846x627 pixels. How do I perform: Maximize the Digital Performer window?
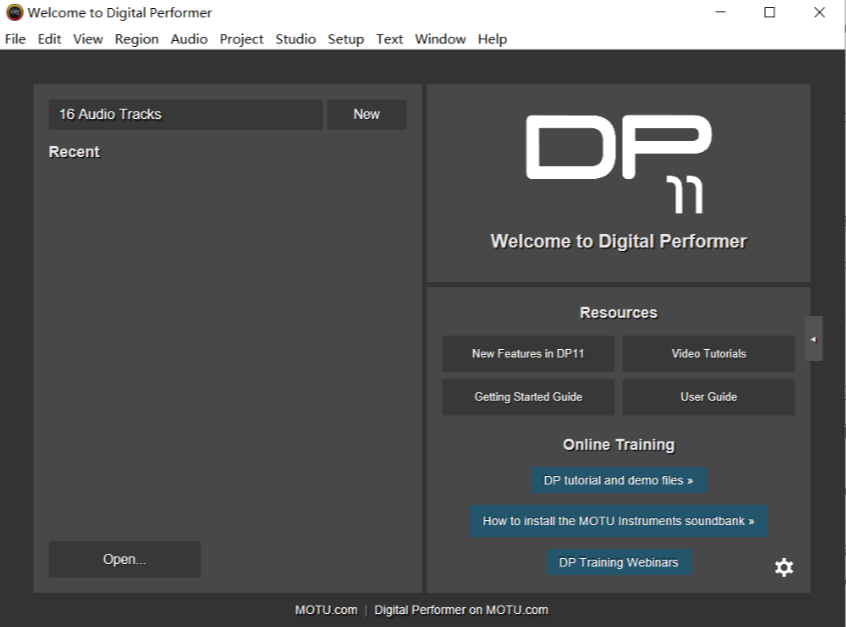pos(769,12)
